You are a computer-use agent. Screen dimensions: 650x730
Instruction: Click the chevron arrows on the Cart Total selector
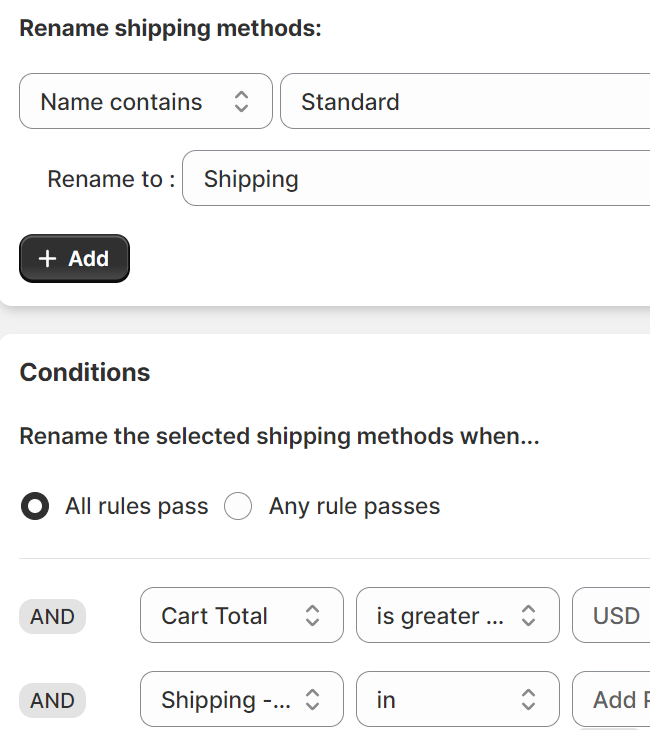pyautogui.click(x=312, y=616)
